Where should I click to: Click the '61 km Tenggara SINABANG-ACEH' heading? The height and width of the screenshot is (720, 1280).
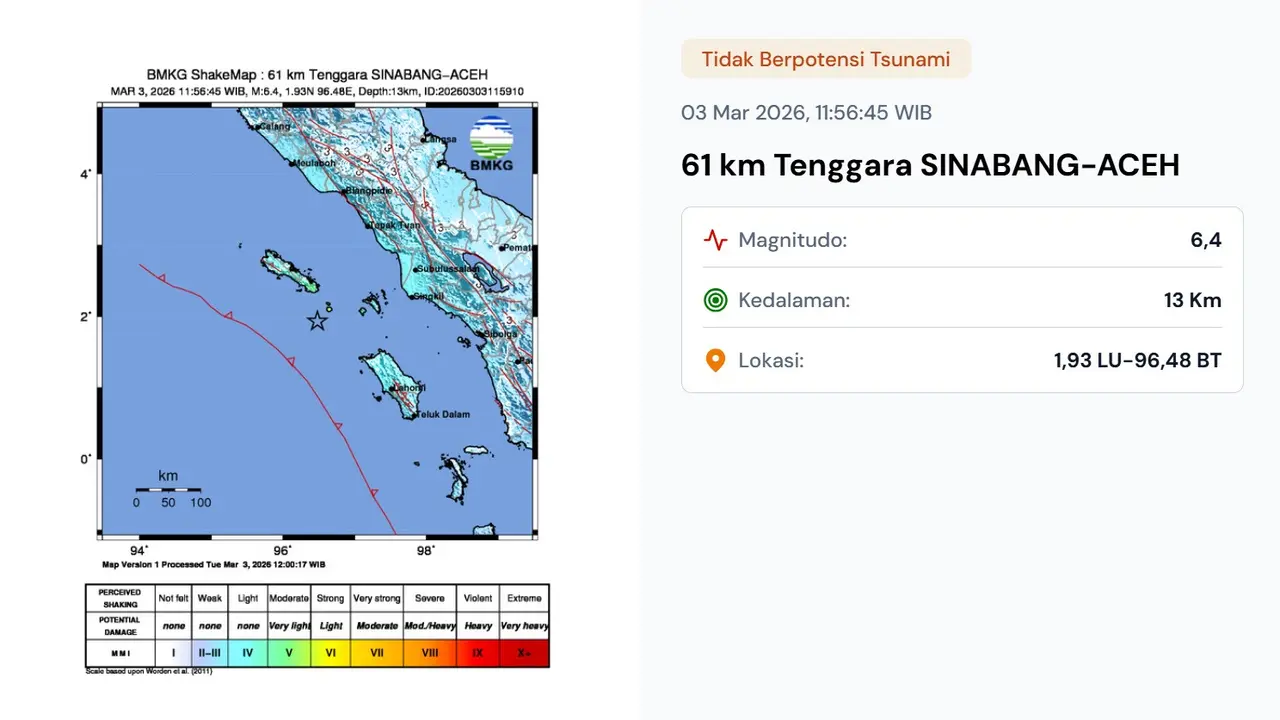pos(930,164)
